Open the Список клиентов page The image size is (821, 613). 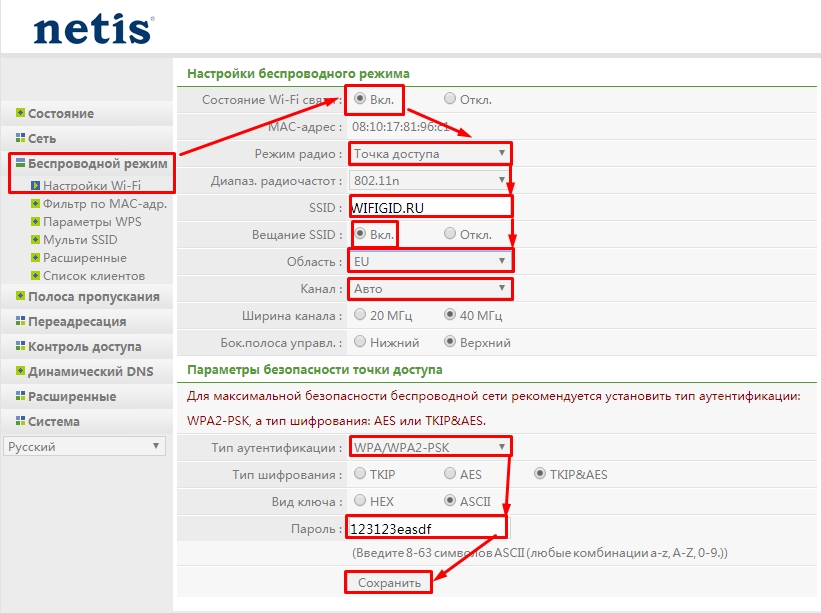(x=94, y=275)
